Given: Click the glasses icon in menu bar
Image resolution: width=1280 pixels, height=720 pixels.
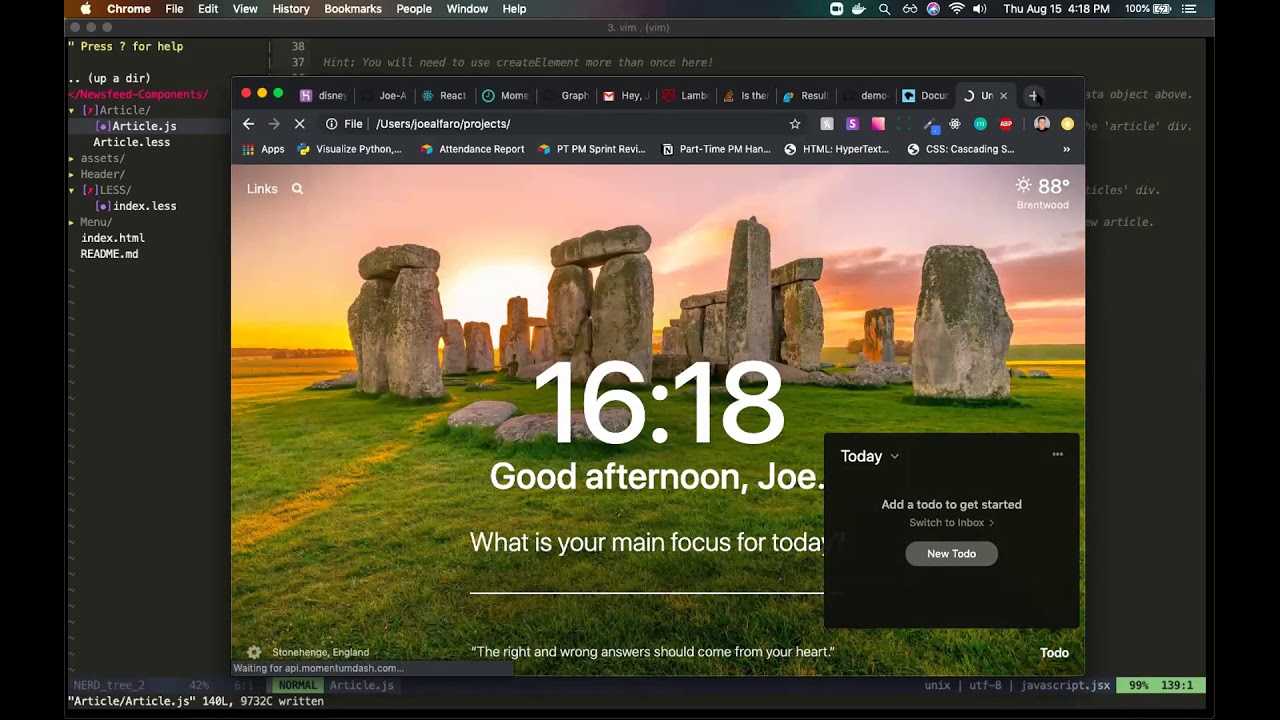Looking at the screenshot, I should coord(909,9).
